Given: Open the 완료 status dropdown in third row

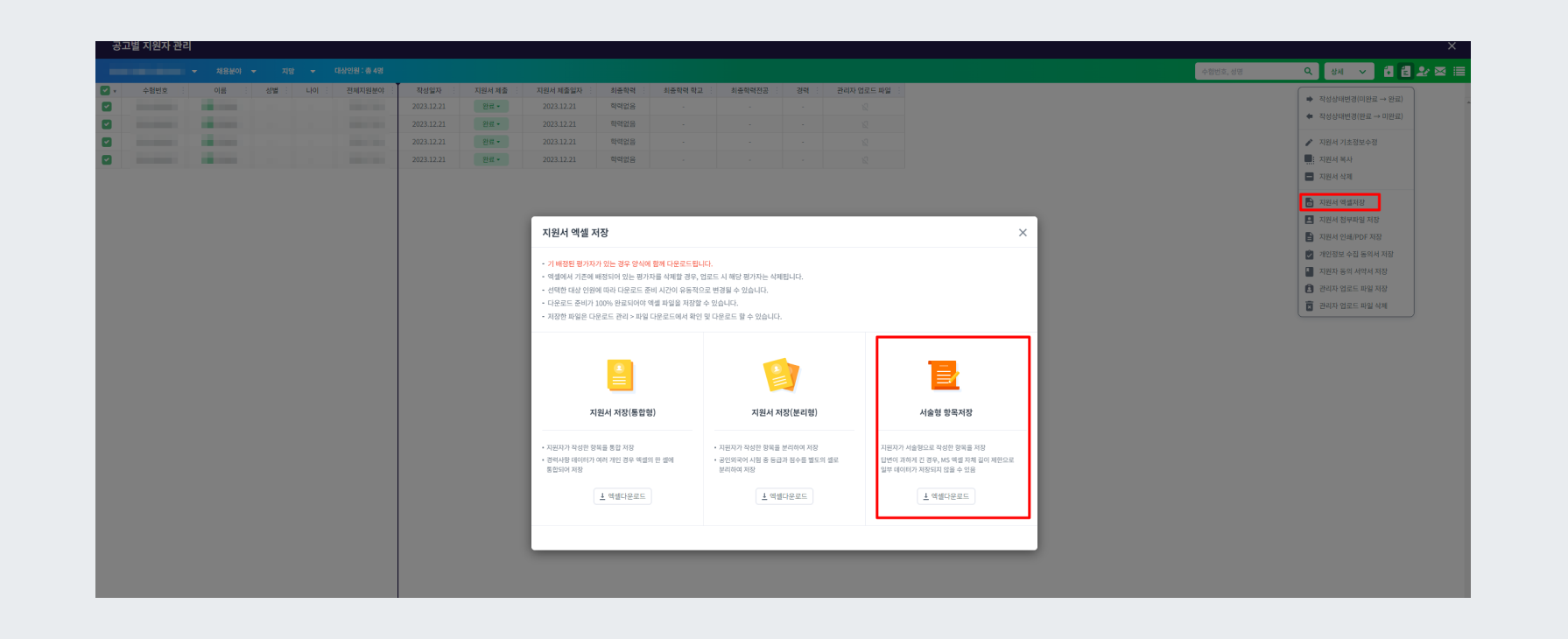Looking at the screenshot, I should coord(490,142).
